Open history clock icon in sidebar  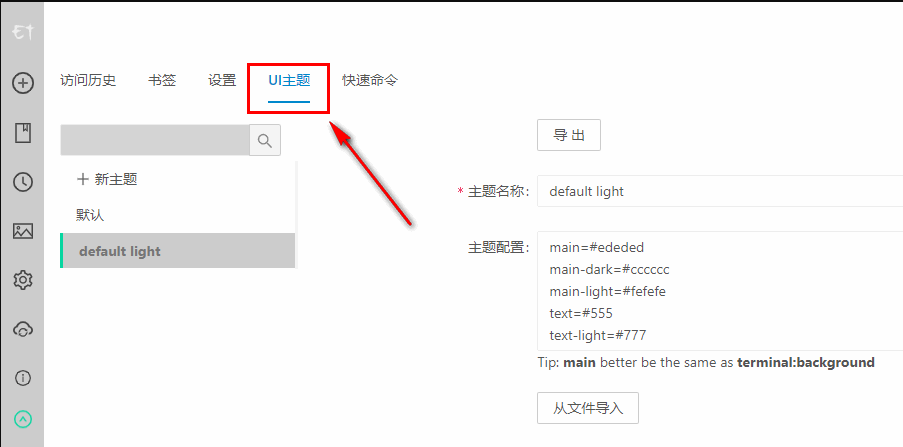[x=23, y=182]
